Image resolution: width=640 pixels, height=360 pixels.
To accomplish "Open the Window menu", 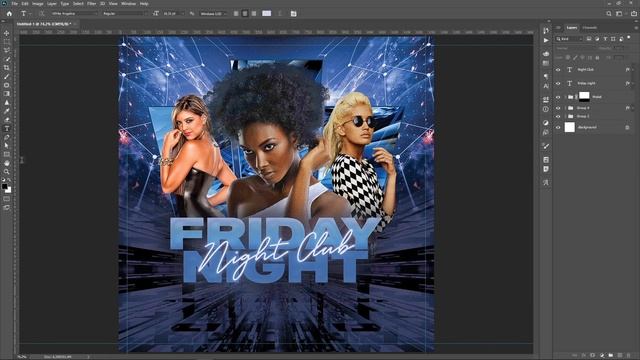I will [x=128, y=4].
